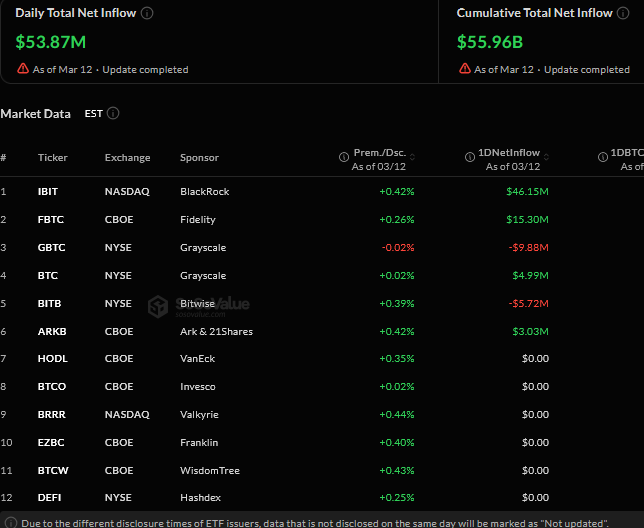Viewport: 644px width, 528px height.
Task: Click the Sponsor column header
Action: (x=199, y=158)
